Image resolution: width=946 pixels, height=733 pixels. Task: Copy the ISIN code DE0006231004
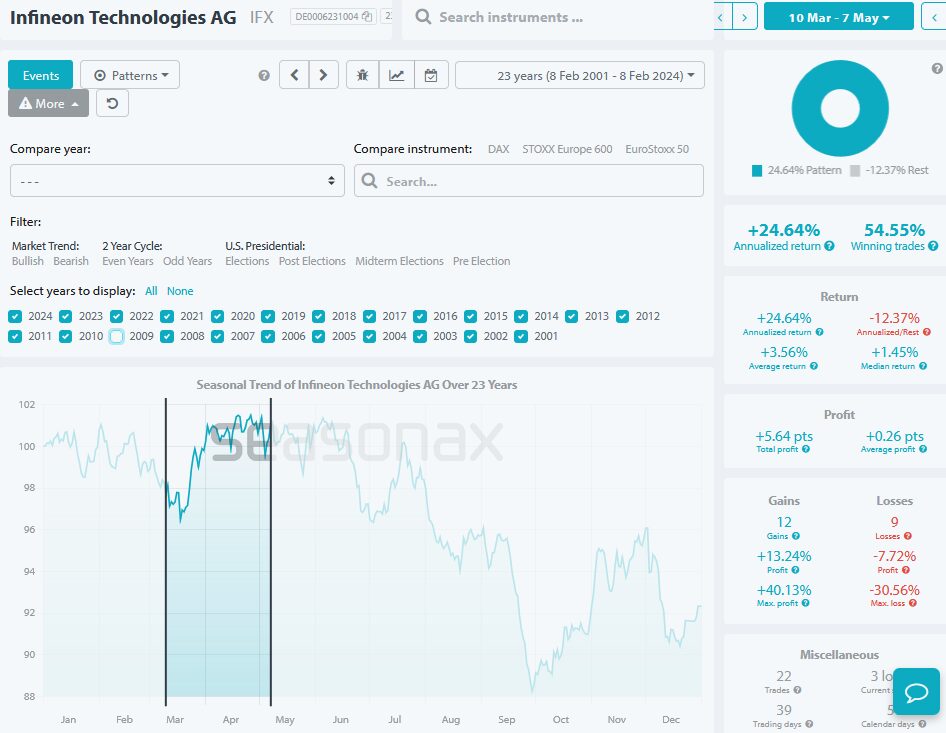(367, 17)
